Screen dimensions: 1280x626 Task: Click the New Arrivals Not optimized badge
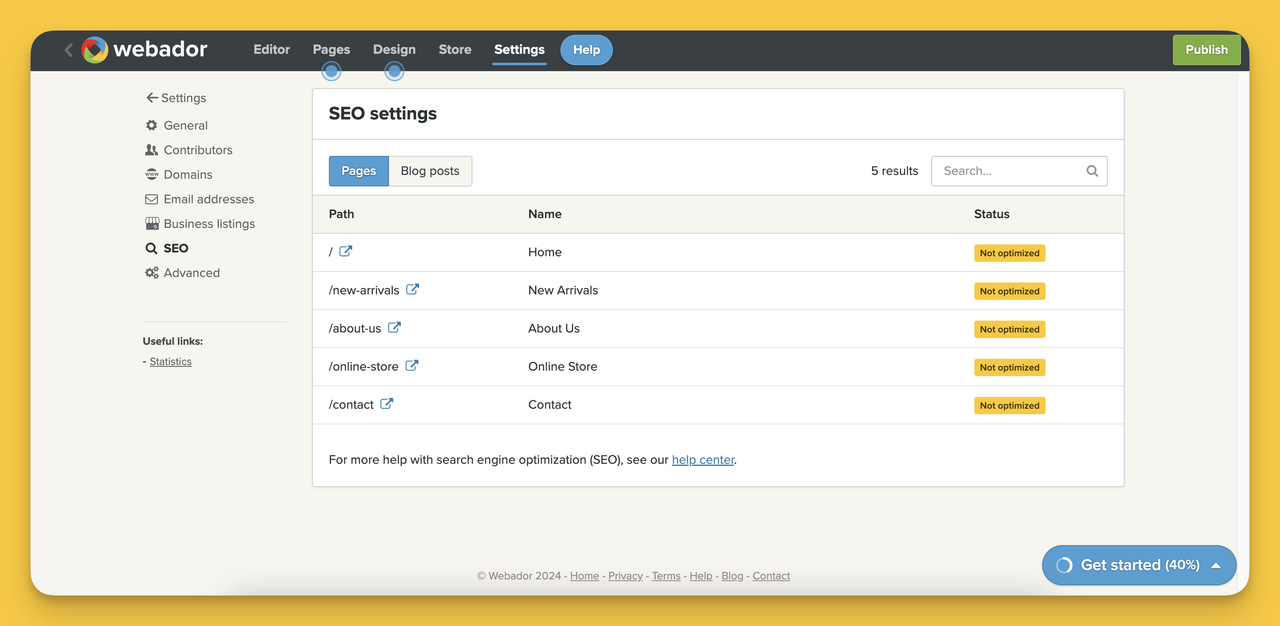pyautogui.click(x=1010, y=291)
